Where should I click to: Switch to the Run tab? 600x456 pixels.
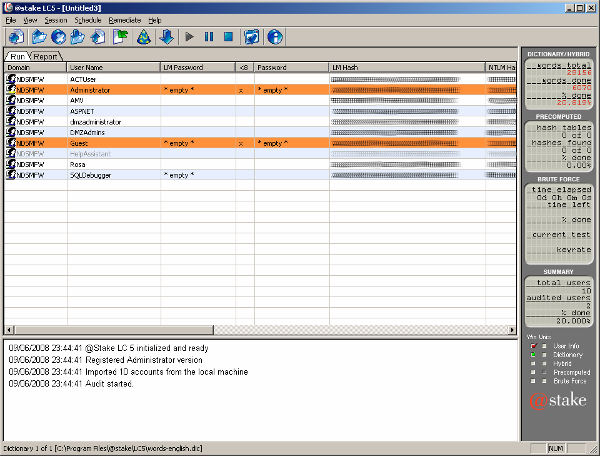(x=18, y=57)
